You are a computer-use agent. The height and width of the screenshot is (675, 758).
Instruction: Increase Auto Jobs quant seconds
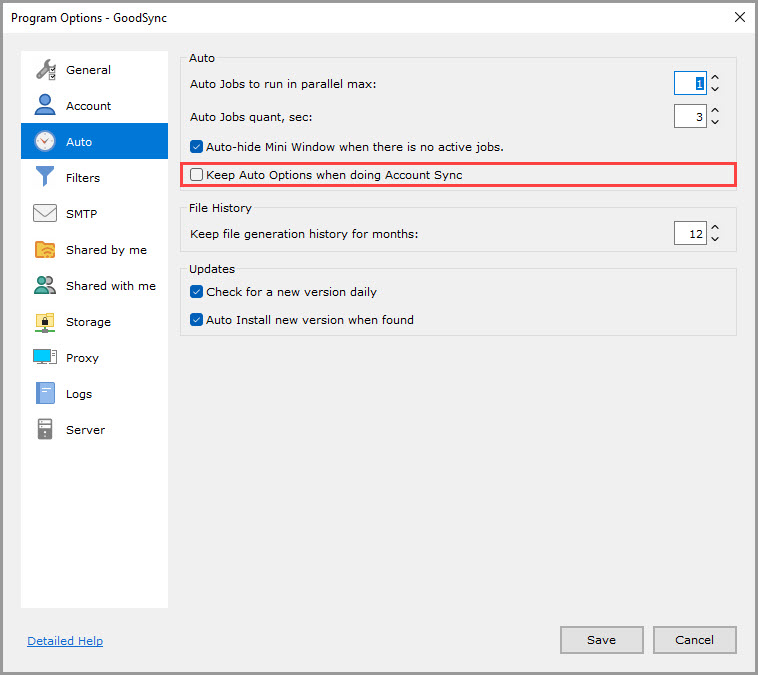click(x=715, y=110)
